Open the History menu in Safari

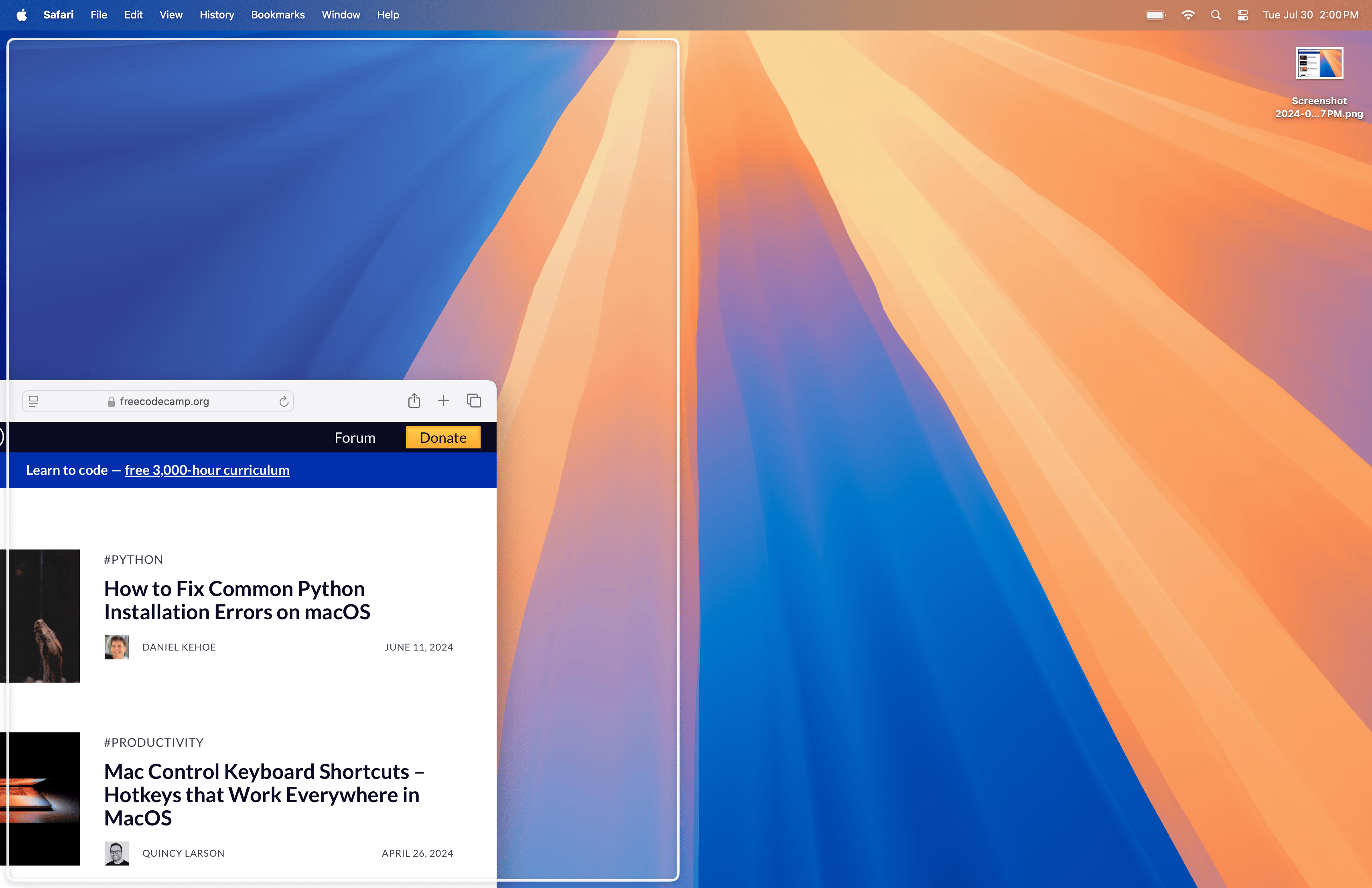[x=216, y=14]
